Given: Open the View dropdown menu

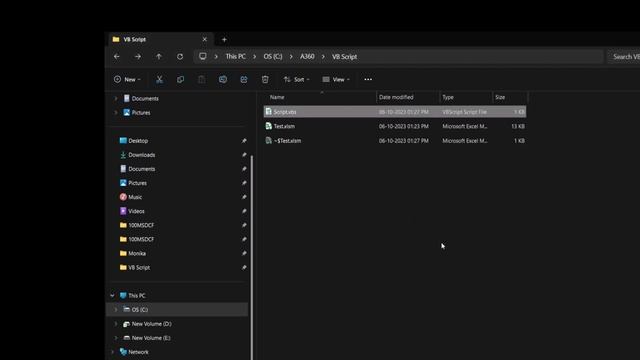Looking at the screenshot, I should tap(336, 80).
